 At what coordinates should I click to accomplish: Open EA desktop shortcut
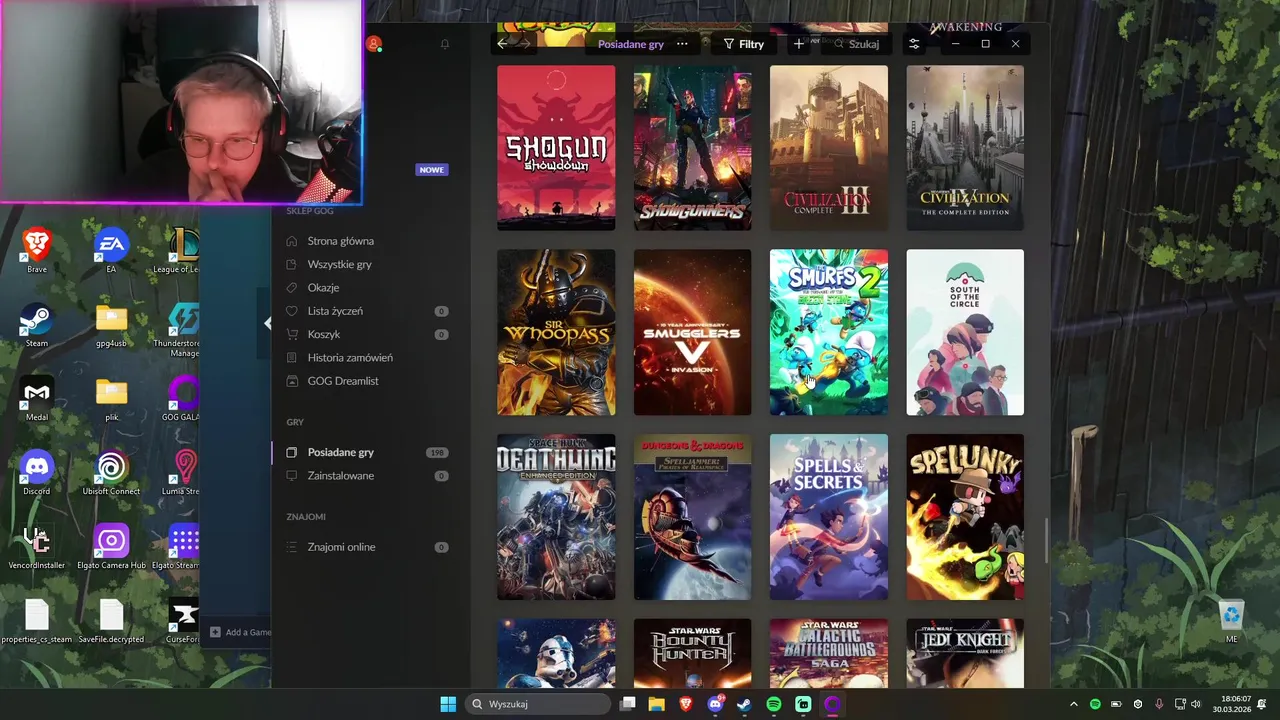tap(111, 251)
